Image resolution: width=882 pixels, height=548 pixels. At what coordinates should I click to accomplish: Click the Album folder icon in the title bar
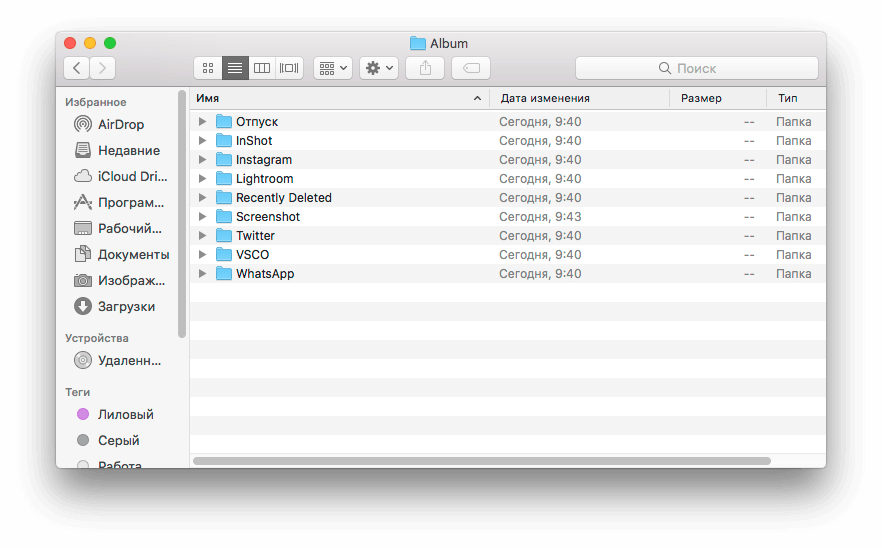click(417, 43)
